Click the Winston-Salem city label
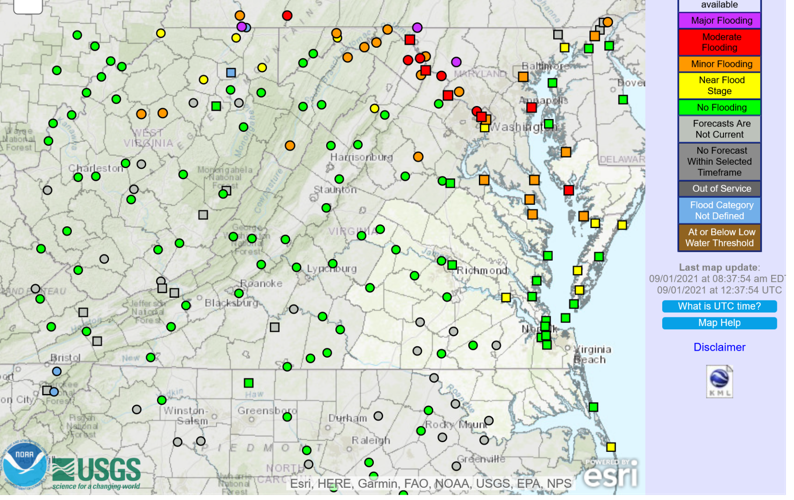794x500 pixels. pos(186,415)
